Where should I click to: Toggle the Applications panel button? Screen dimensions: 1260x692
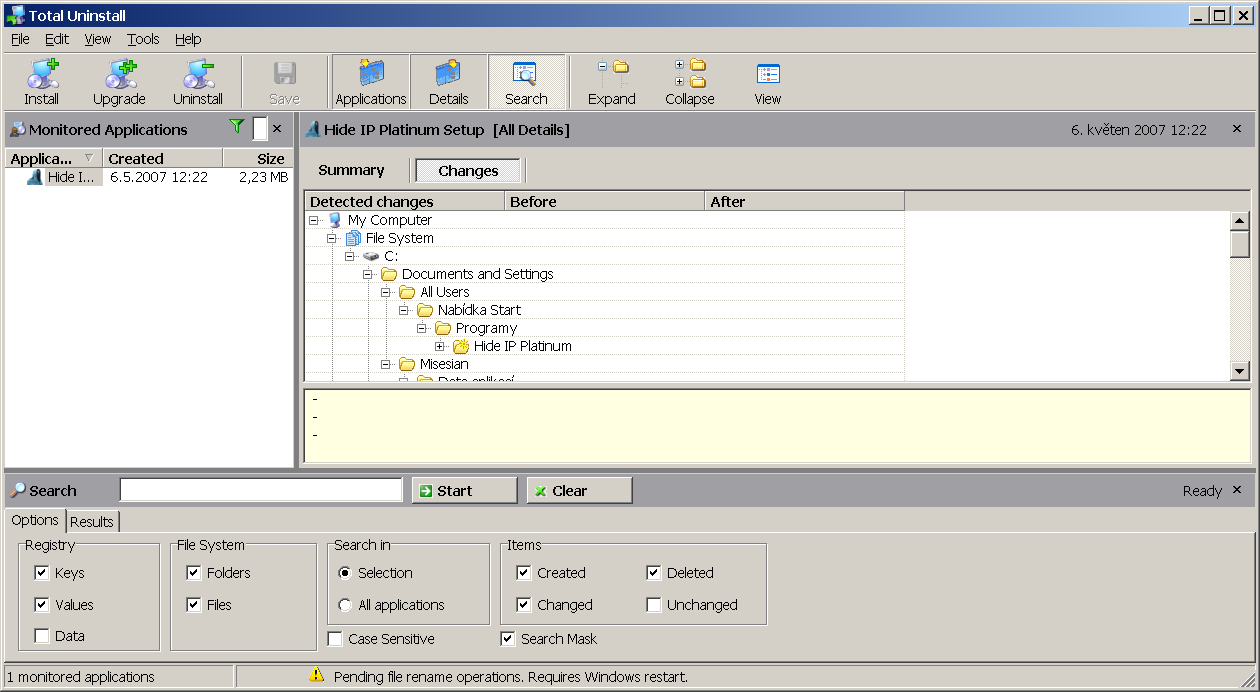point(371,82)
